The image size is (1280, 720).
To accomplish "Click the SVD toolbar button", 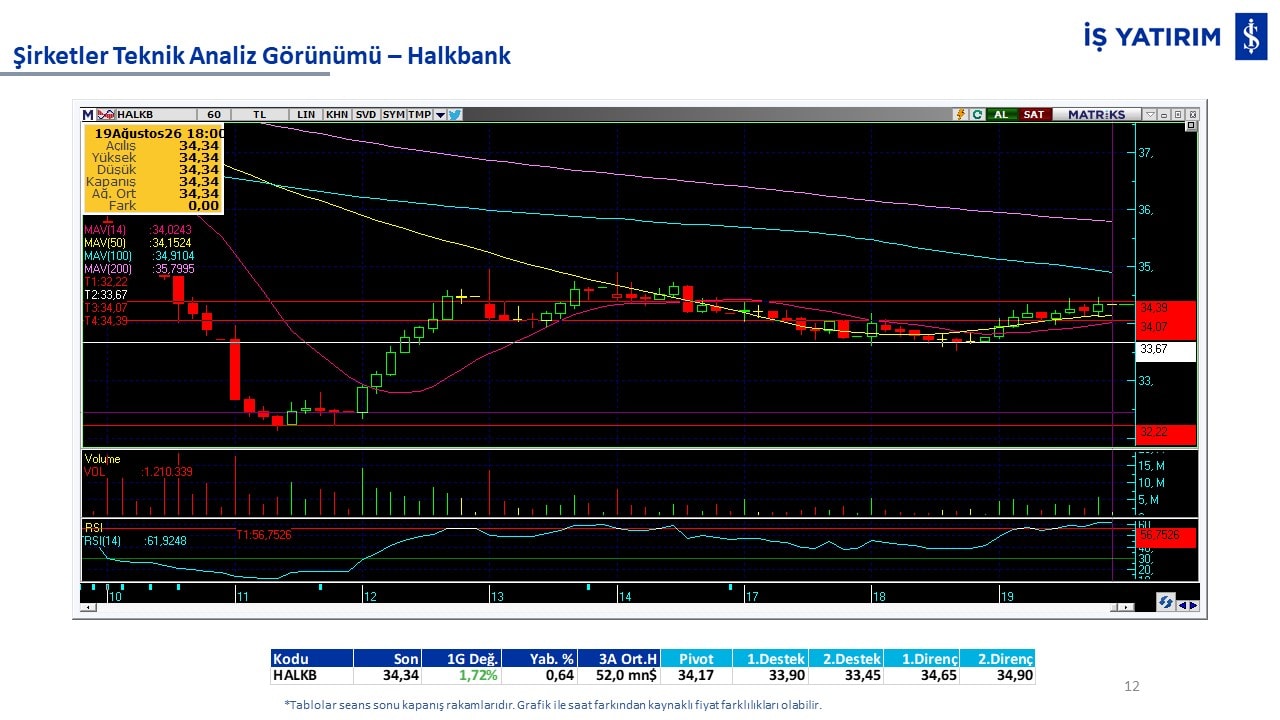I will click(366, 114).
